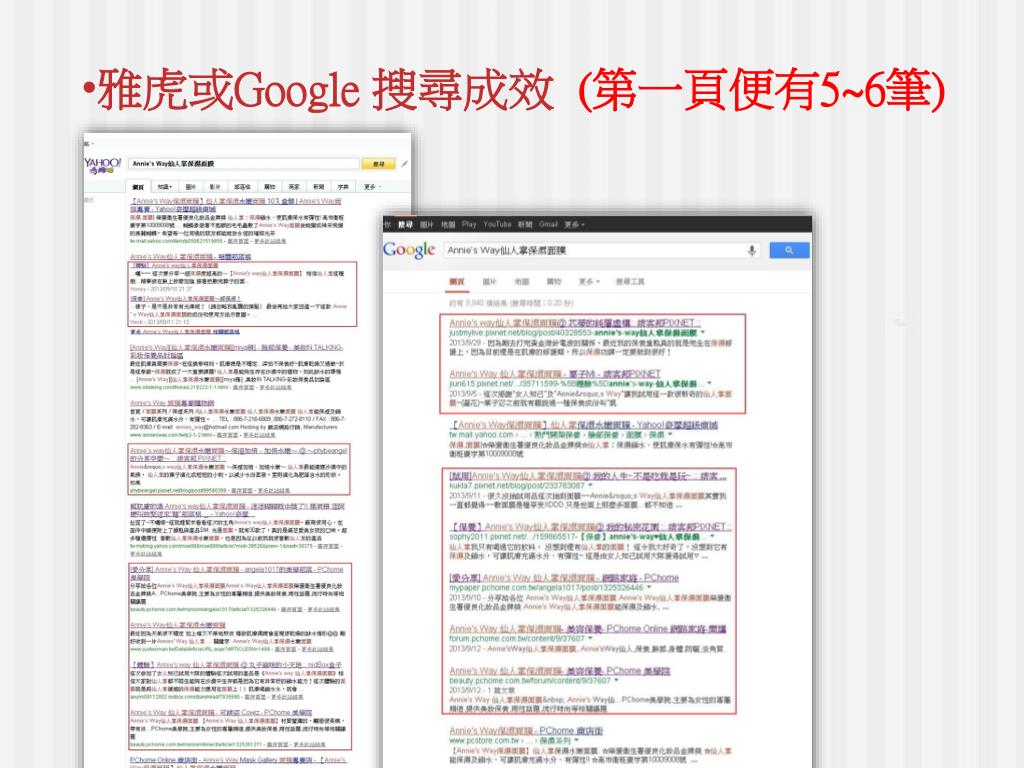Open the justmylive.pixnet.net Google result title
This screenshot has height=768, width=1024.
[x=575, y=323]
